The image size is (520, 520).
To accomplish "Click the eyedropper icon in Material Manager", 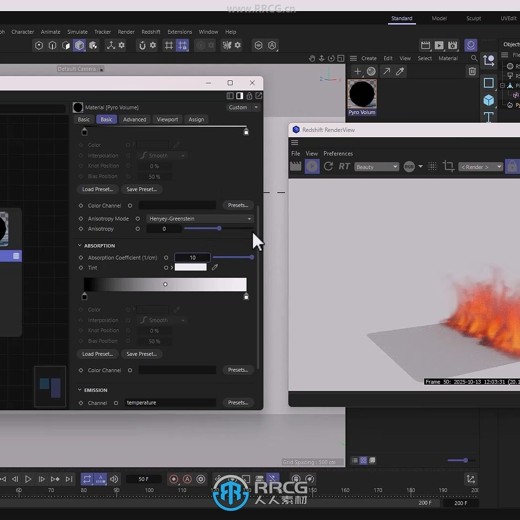I will [x=400, y=71].
